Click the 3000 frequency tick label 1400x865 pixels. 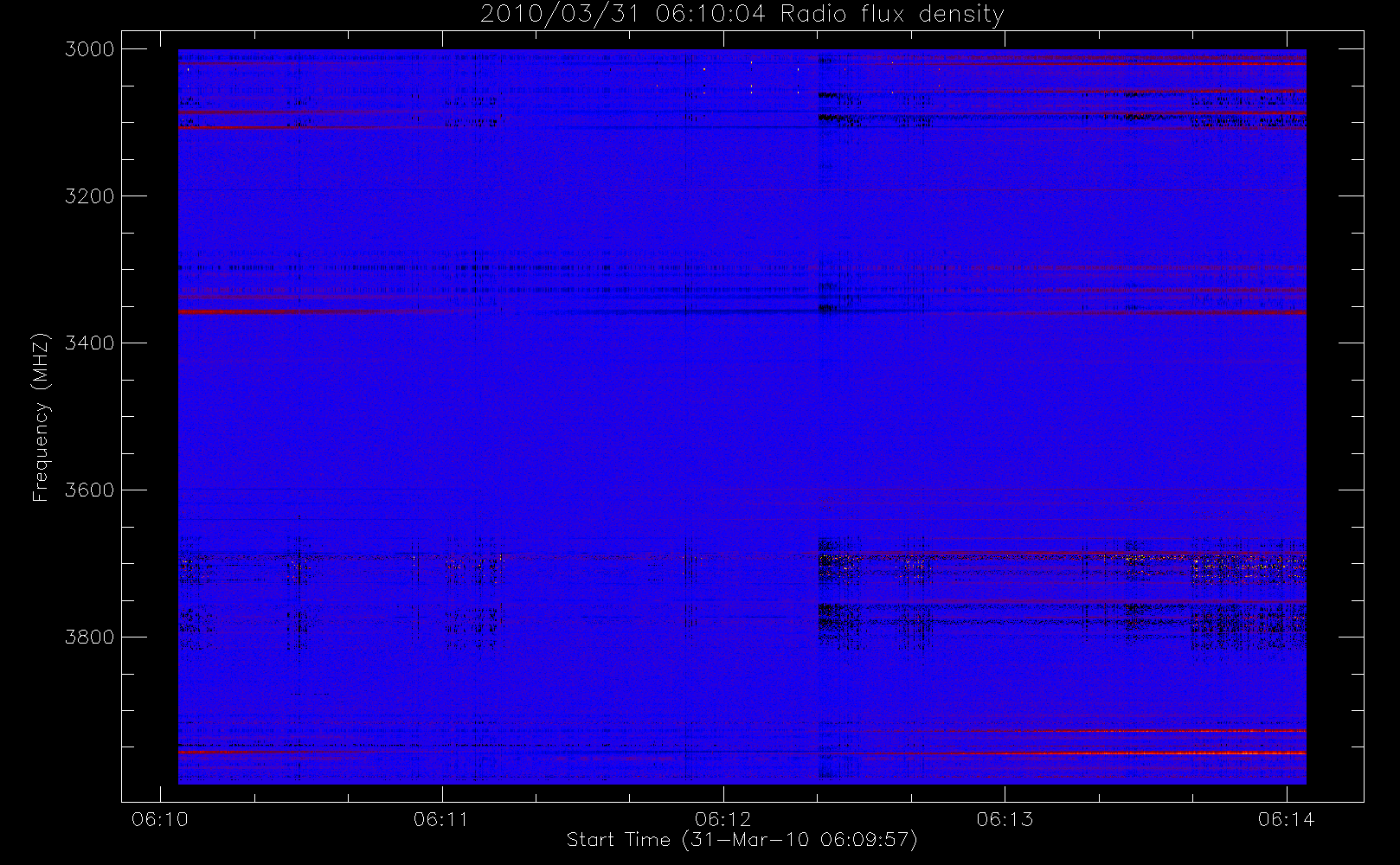point(90,49)
